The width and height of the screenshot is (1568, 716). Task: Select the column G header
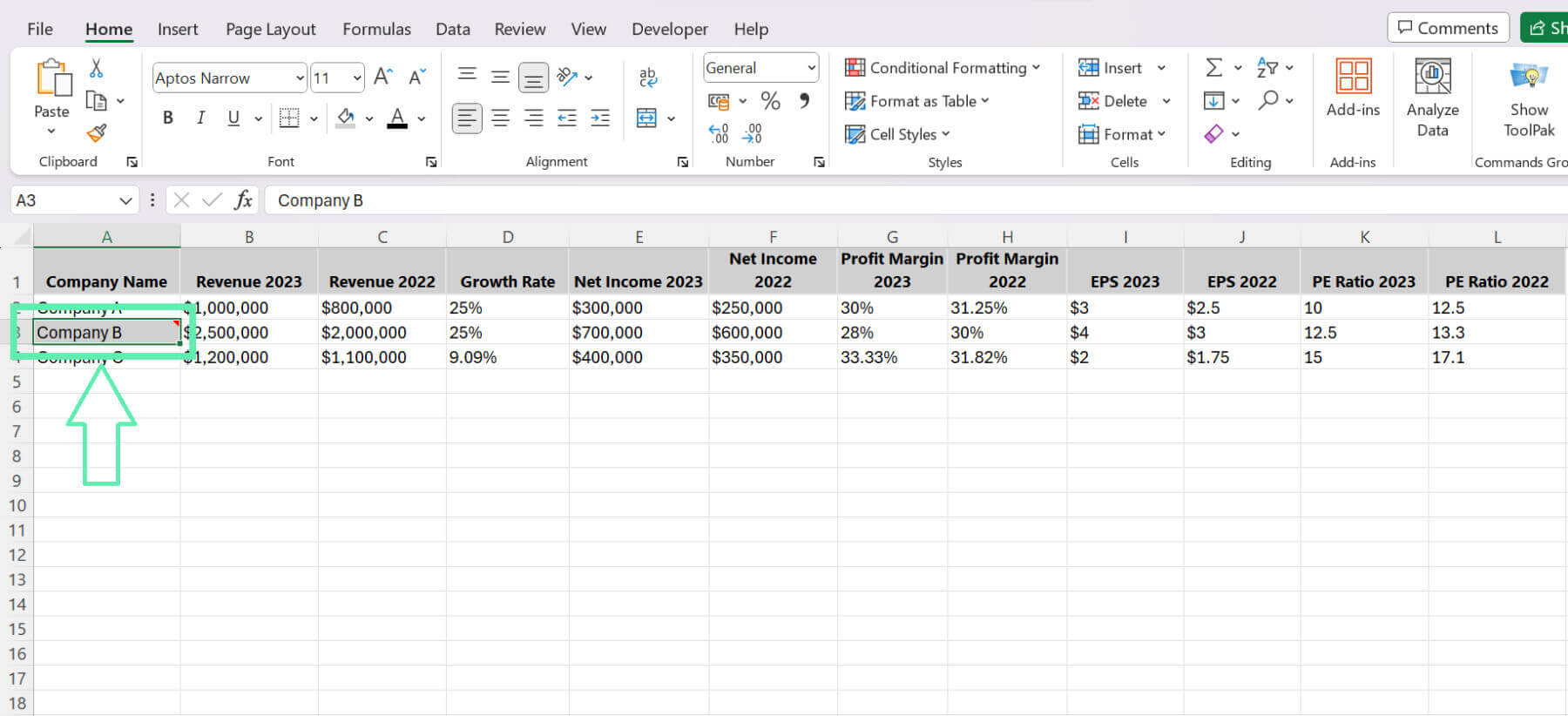pos(892,237)
